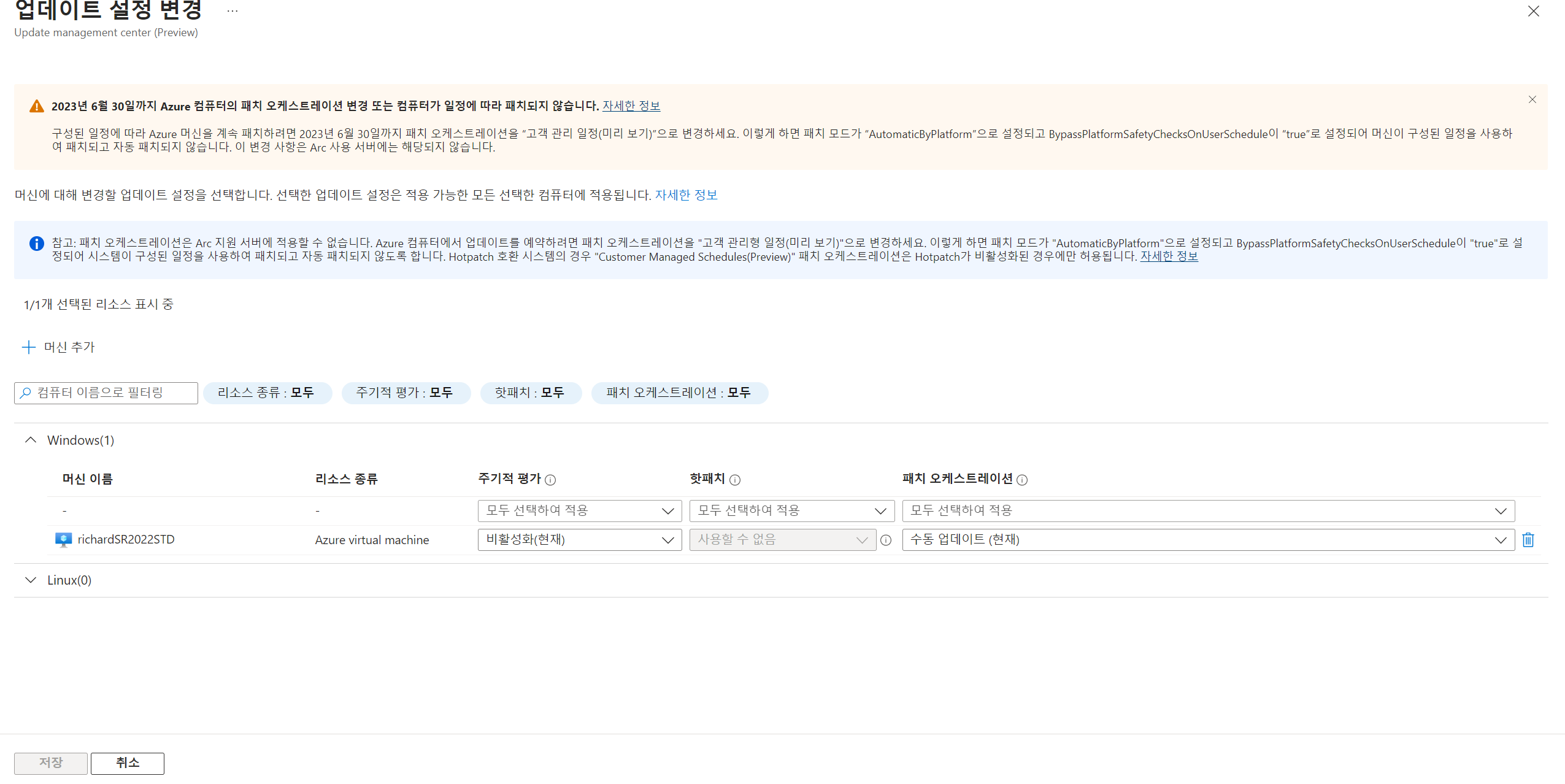Click the info icon beside 핫패치 header
The height and width of the screenshot is (784, 1565).
pos(734,480)
